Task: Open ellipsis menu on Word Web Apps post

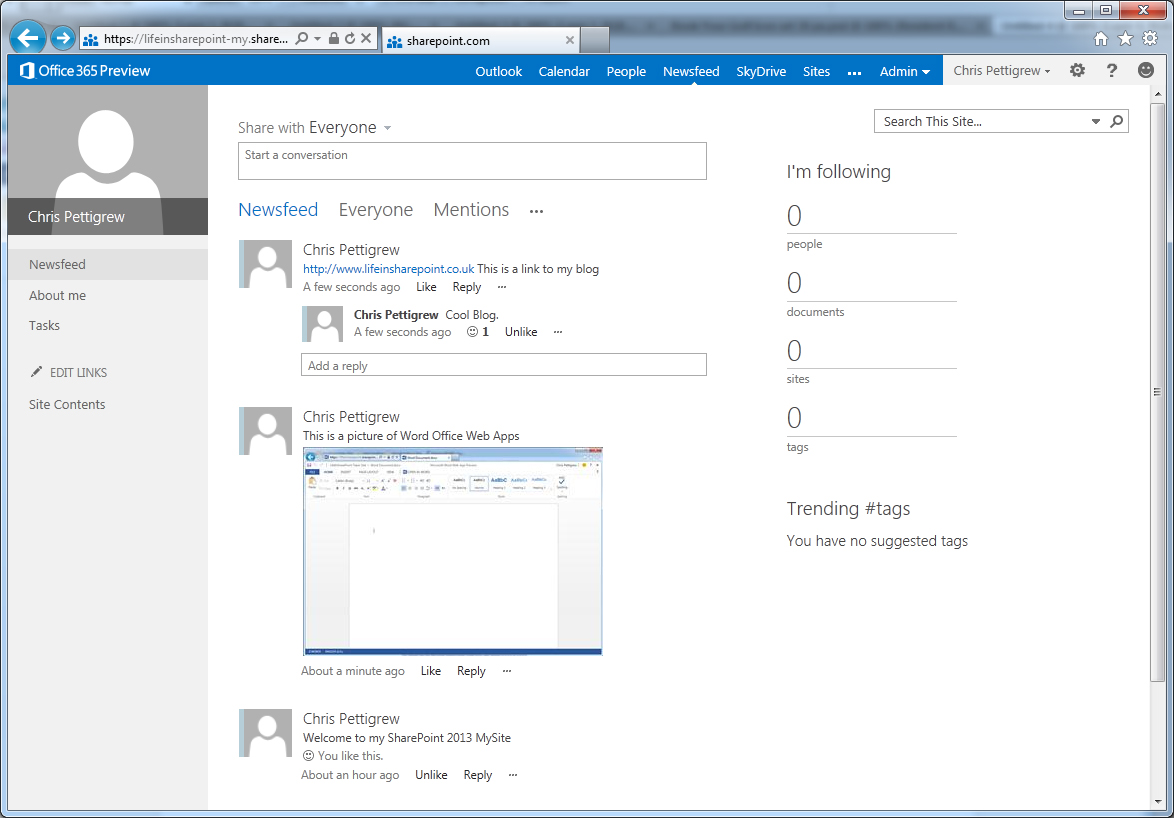Action: [507, 671]
